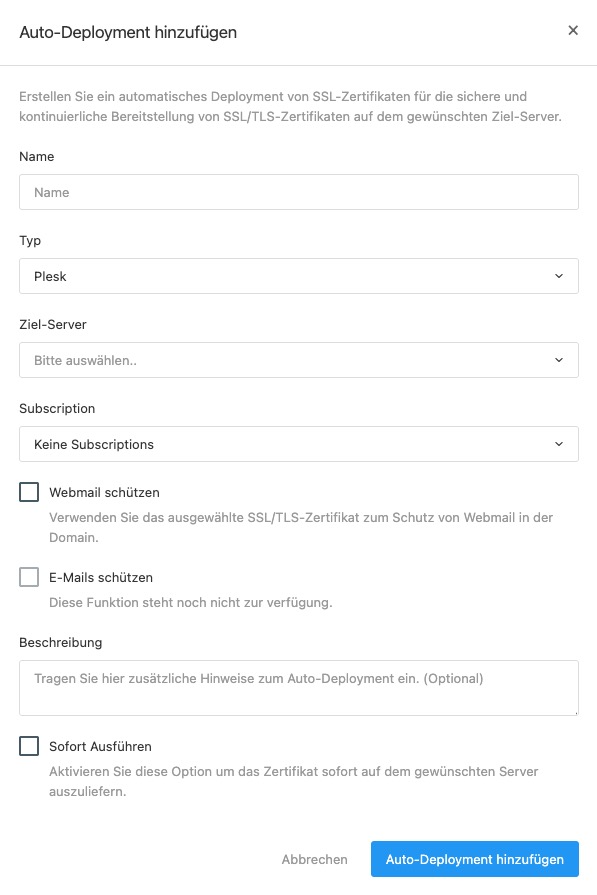Screen dimensions: 597x895
Task: Click the chevron arrow in the Ziel-Server field
Action: pos(559,360)
